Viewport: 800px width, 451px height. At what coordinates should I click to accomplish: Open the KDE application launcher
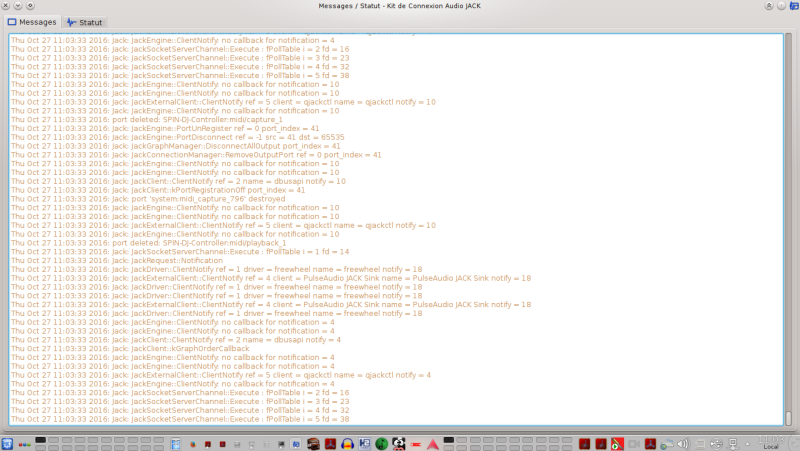pos(7,444)
